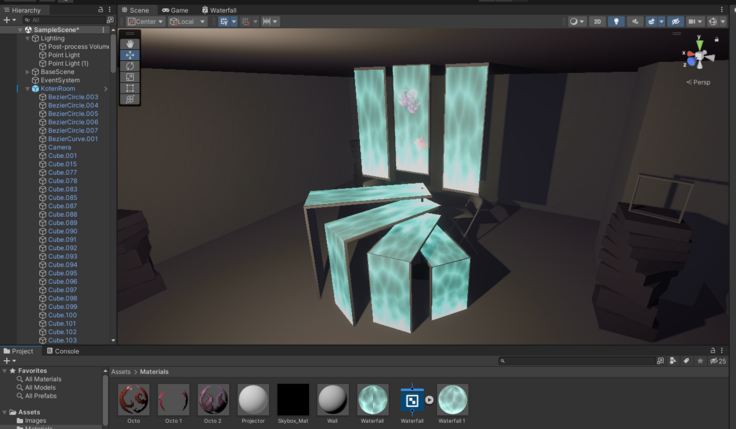The height and width of the screenshot is (429, 736).
Task: Toggle hidden objects visibility with the crossed-eye button
Action: [x=675, y=21]
